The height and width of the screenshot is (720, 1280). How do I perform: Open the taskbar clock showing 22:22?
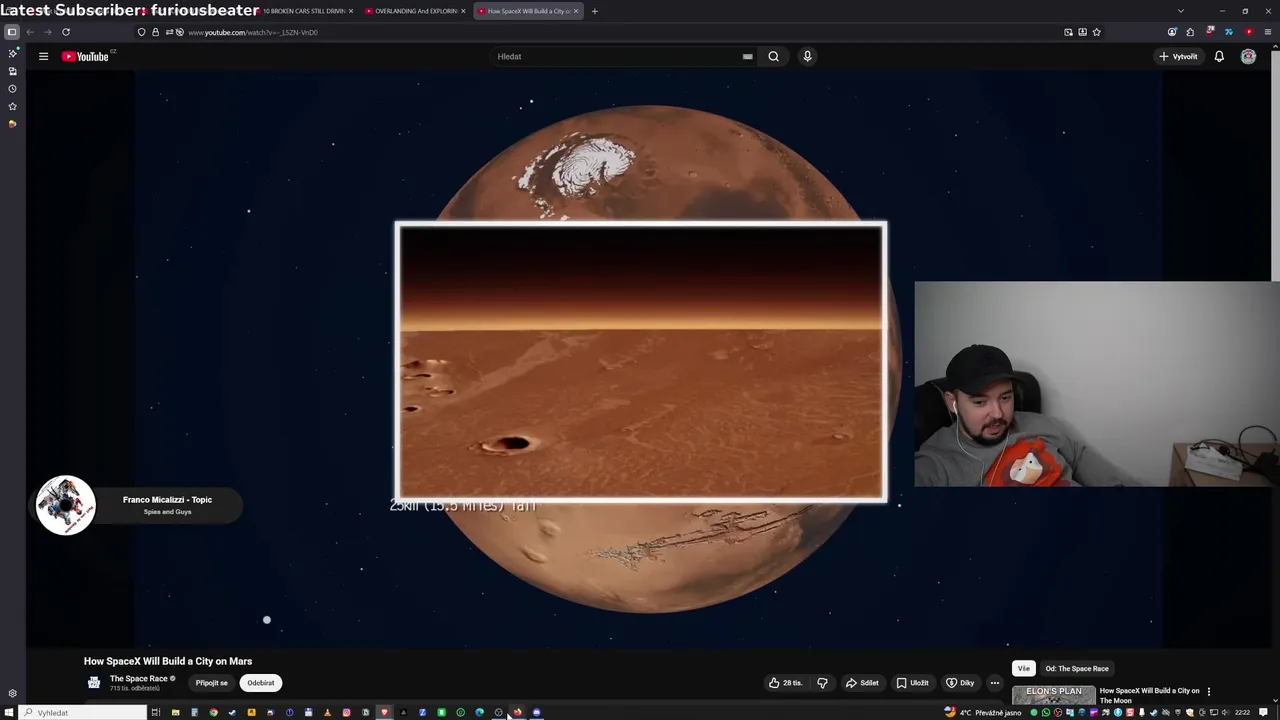[1242, 713]
